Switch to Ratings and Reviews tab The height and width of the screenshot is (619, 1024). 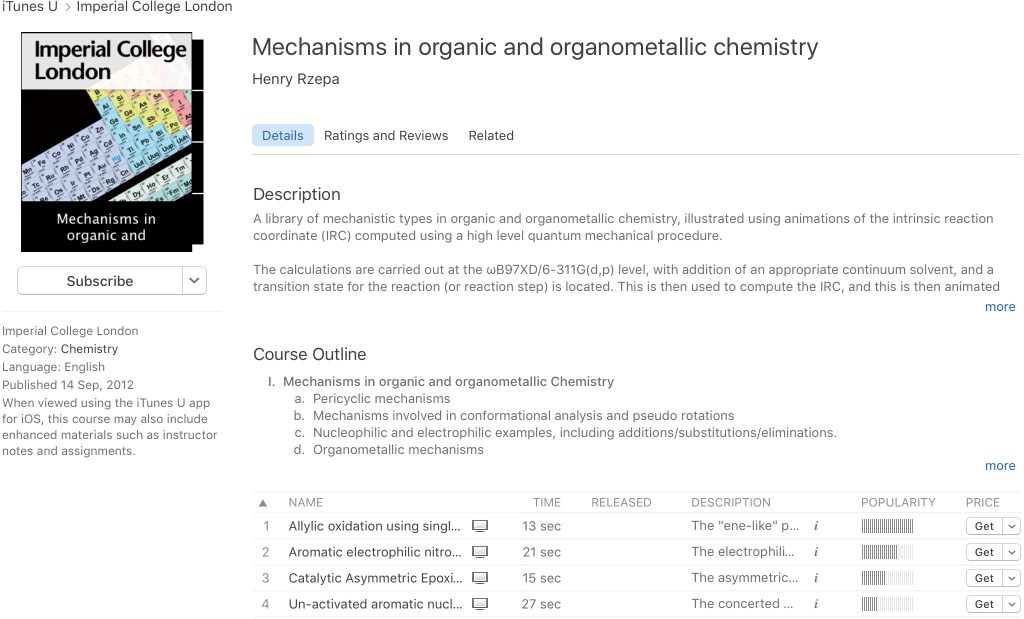tap(386, 136)
